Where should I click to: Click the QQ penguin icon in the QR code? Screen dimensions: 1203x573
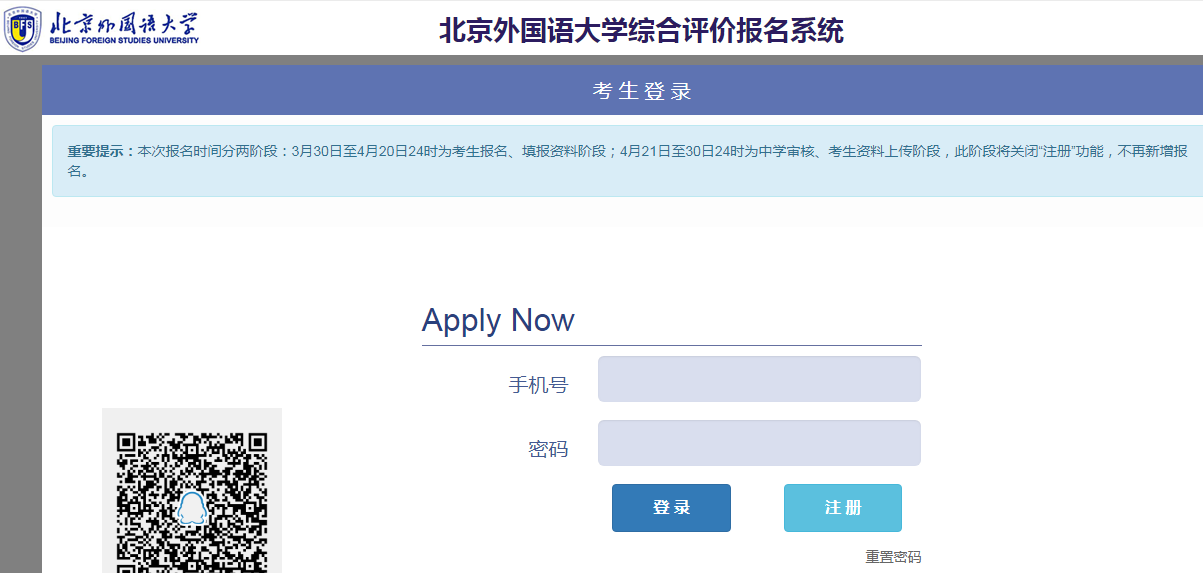(x=191, y=508)
